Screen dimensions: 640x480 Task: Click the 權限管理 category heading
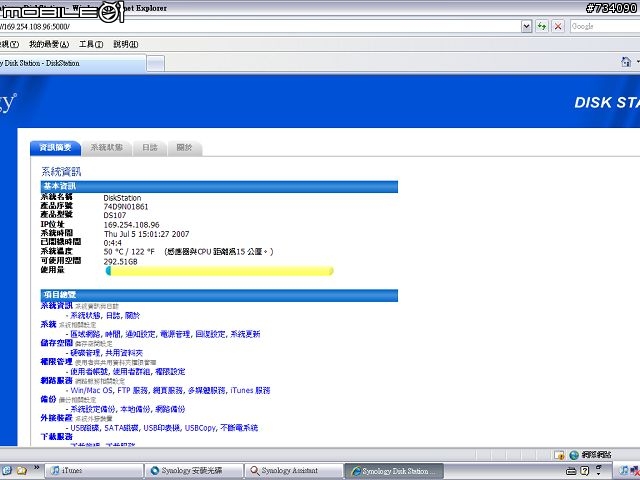coord(56,362)
